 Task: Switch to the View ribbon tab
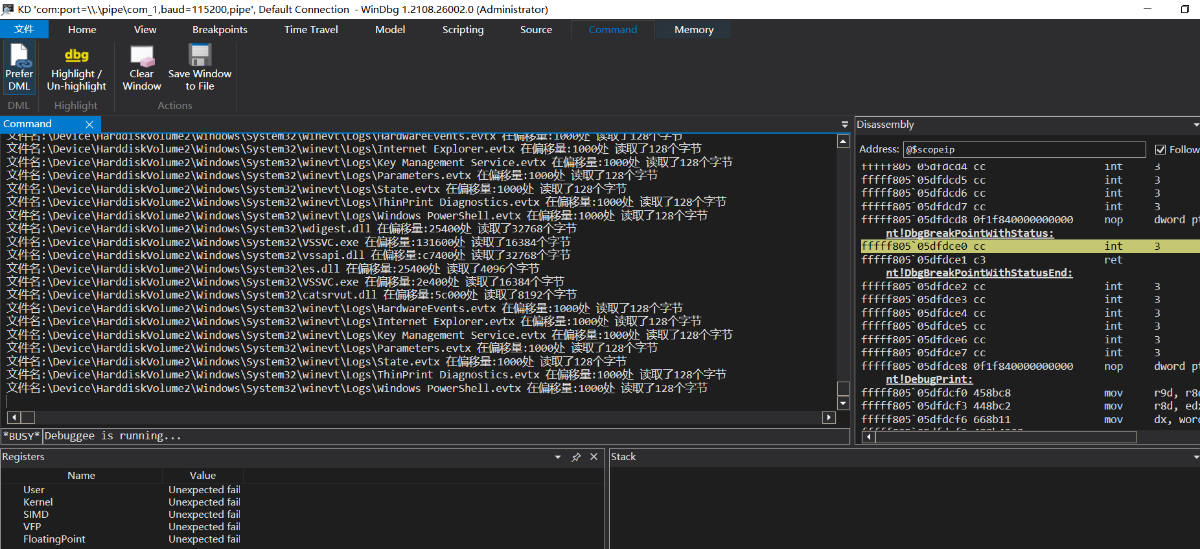point(145,29)
